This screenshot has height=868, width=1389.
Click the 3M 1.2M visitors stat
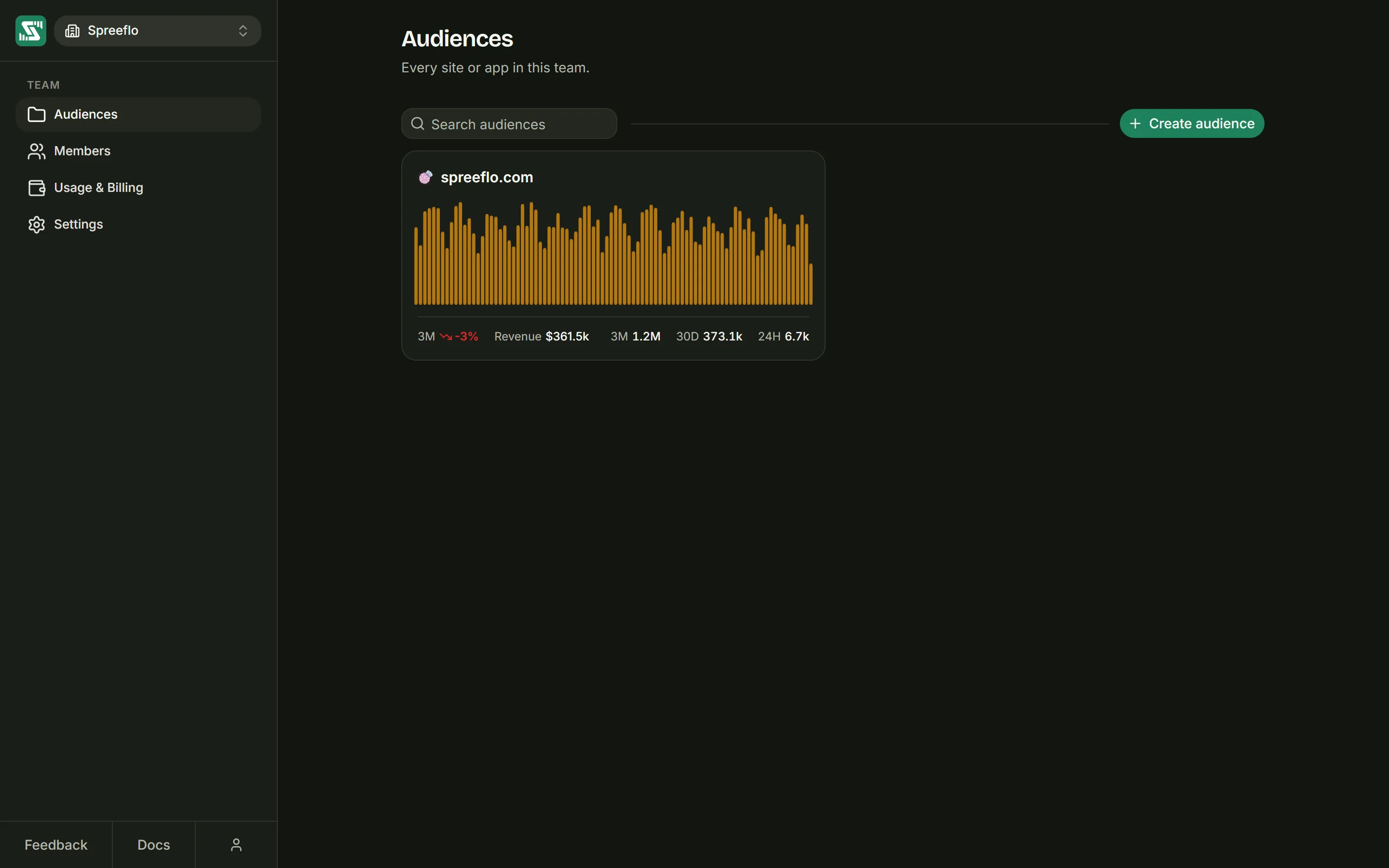[x=635, y=337]
